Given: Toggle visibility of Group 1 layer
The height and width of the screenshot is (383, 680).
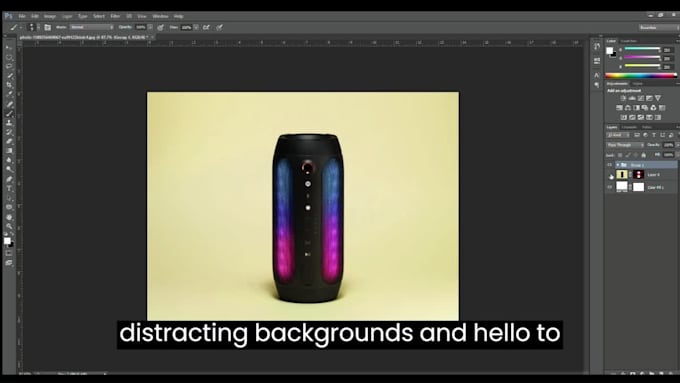Looking at the screenshot, I should 609,165.
